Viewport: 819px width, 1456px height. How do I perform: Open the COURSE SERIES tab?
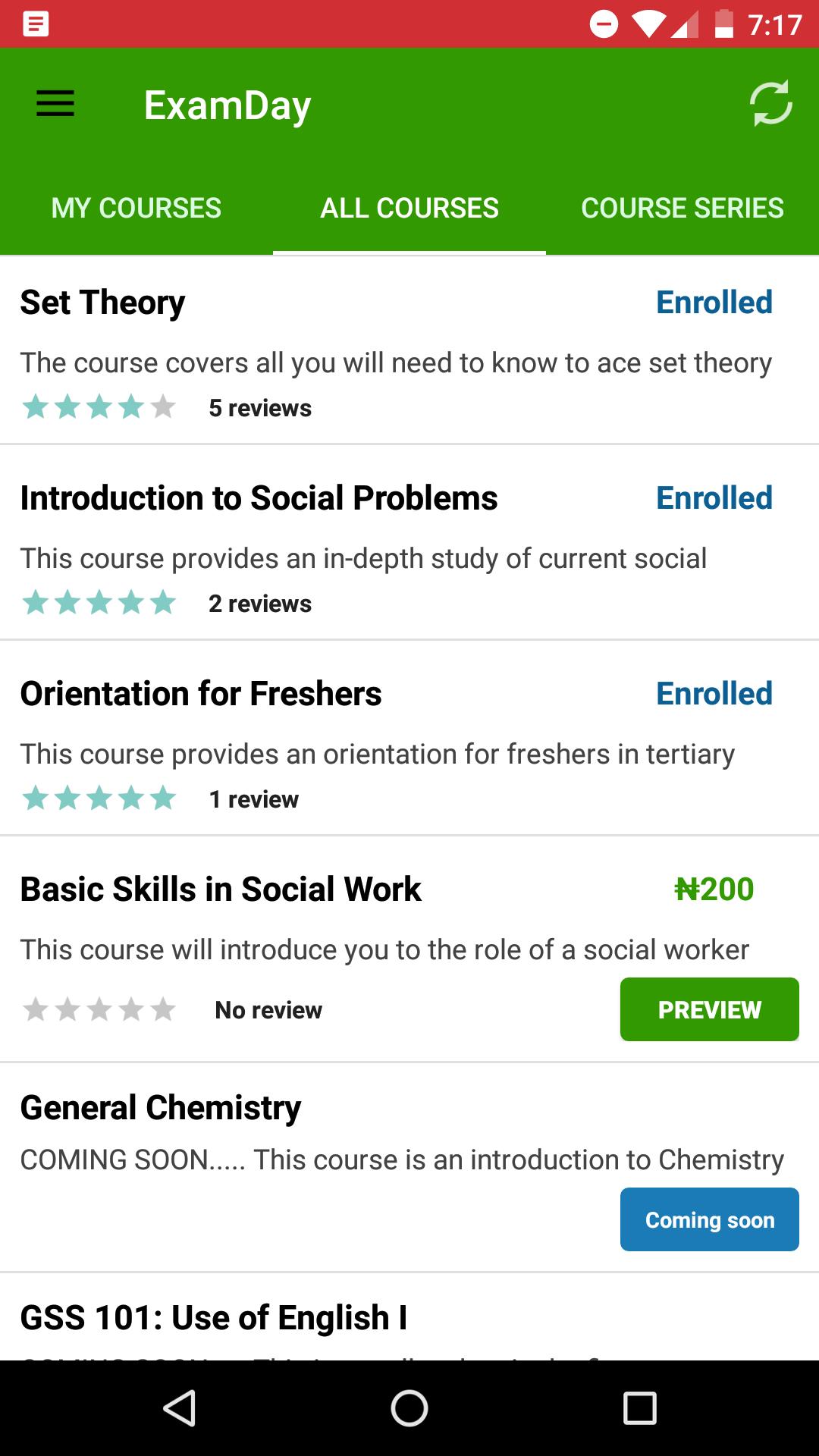pyautogui.click(x=682, y=208)
